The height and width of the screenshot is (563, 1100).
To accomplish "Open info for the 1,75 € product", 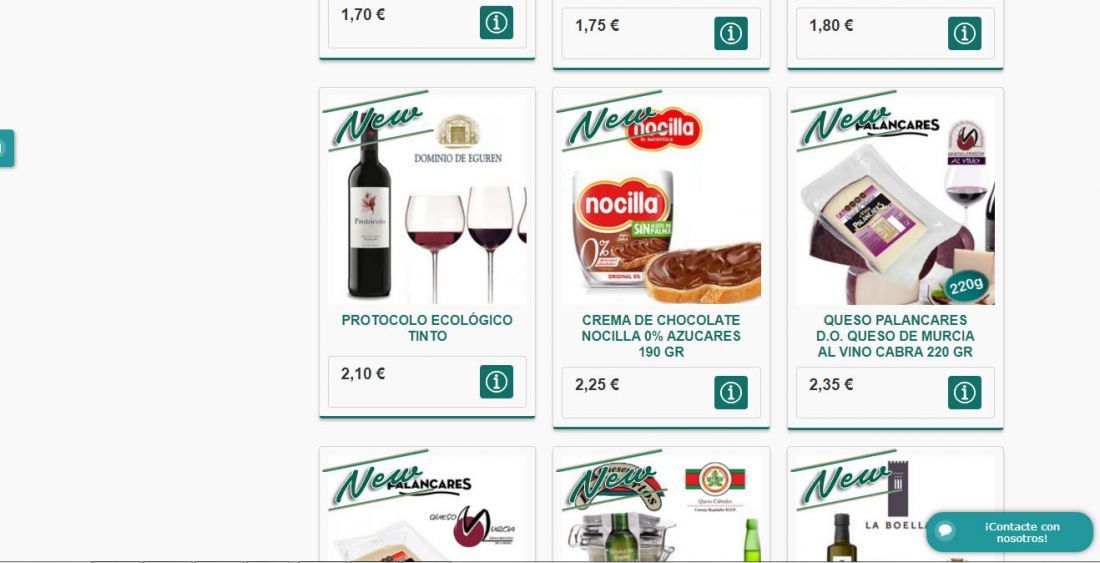I will (x=730, y=33).
